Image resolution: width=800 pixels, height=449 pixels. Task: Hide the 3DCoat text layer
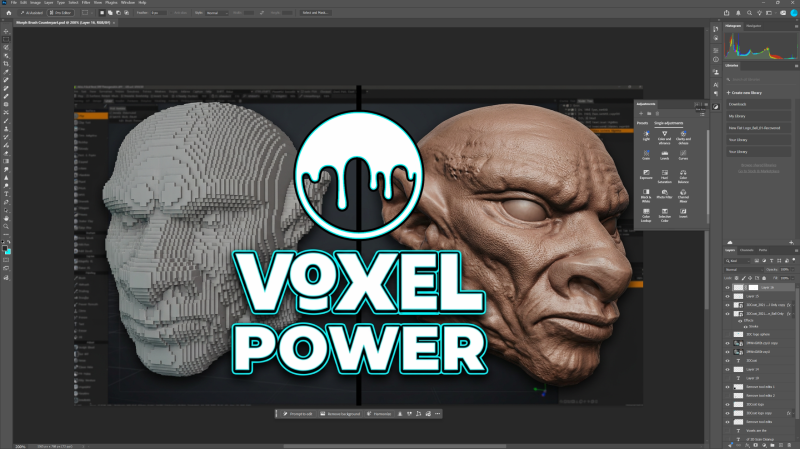(x=728, y=360)
